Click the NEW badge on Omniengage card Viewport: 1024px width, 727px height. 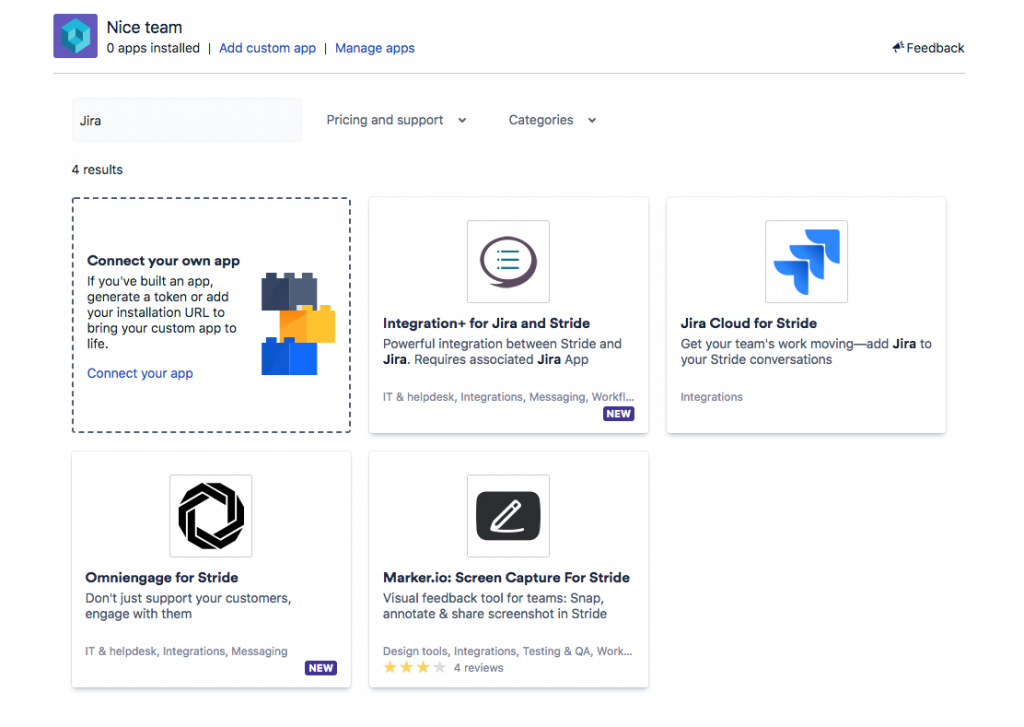321,668
